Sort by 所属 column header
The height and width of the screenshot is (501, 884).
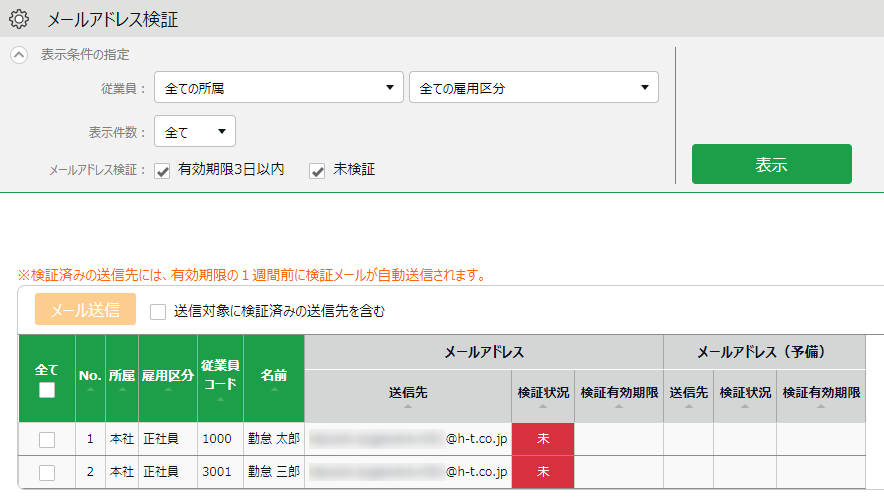tap(122, 380)
